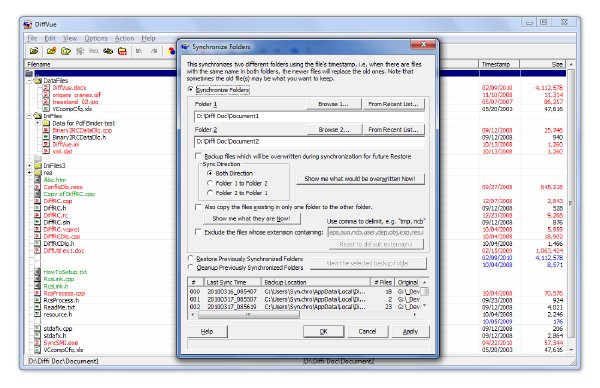Click the Apply button

410,331
